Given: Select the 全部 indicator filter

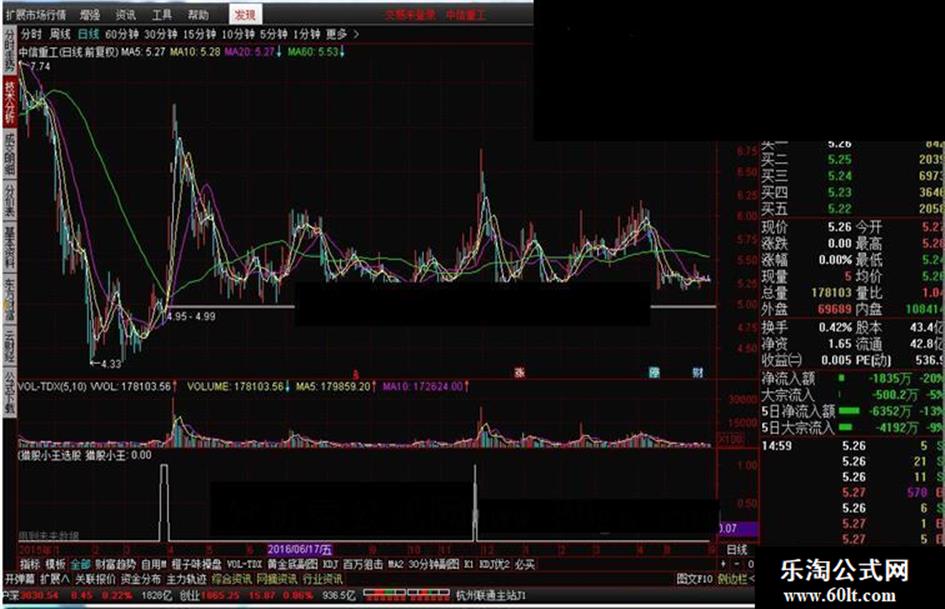Looking at the screenshot, I should [x=80, y=564].
